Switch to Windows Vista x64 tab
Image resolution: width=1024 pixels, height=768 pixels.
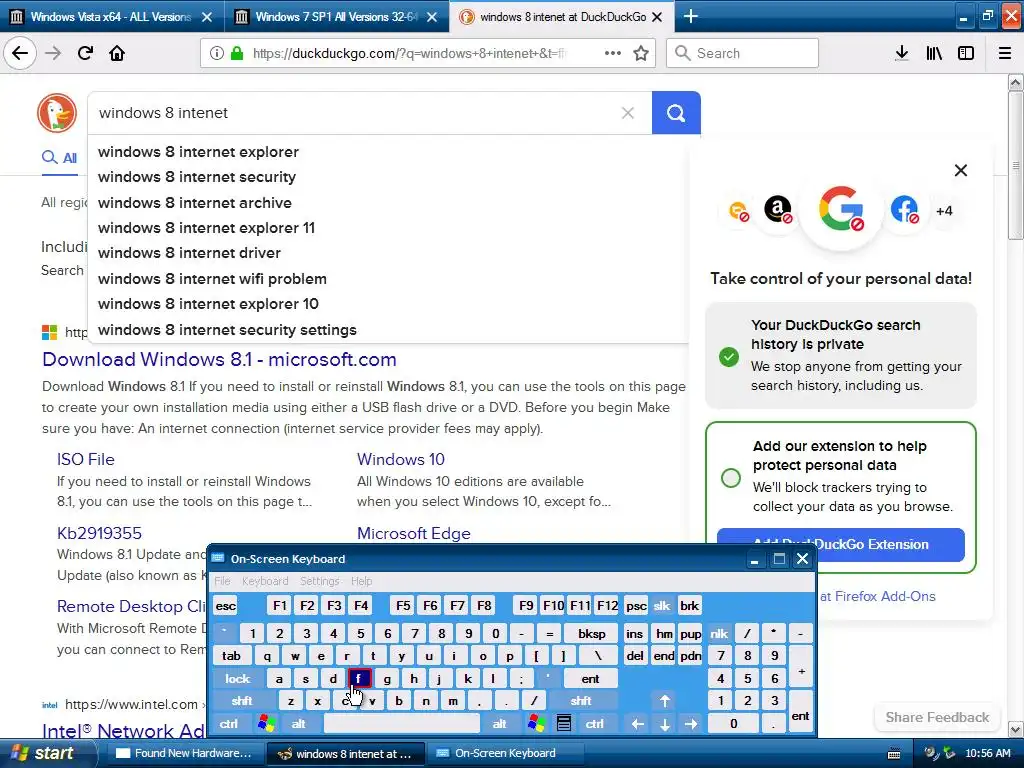[x=111, y=16]
